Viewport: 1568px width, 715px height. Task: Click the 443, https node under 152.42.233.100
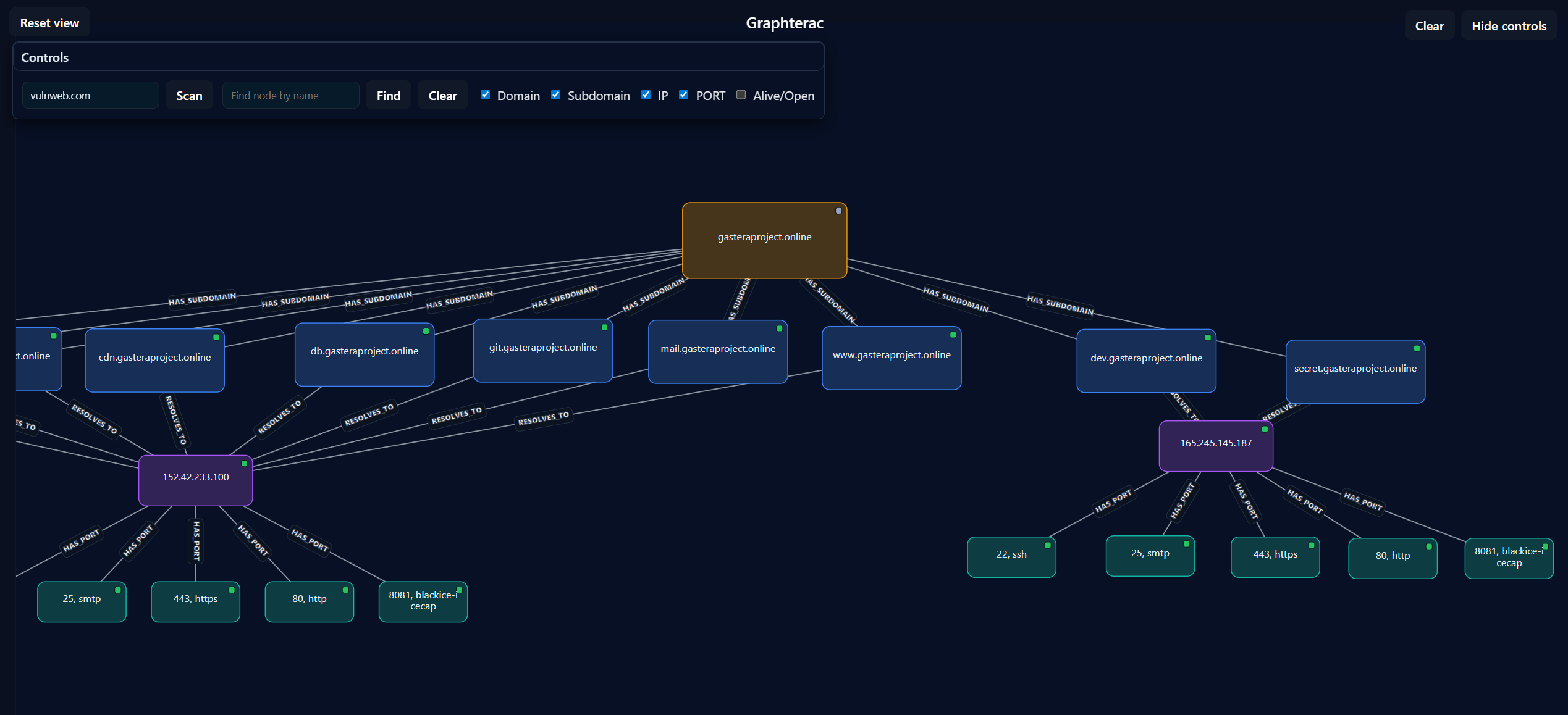pos(195,601)
